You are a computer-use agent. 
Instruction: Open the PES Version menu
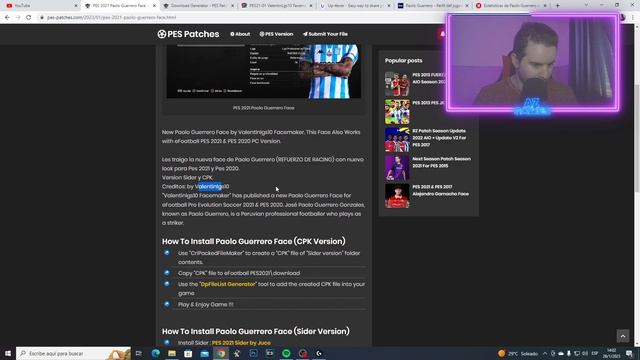tap(276, 34)
